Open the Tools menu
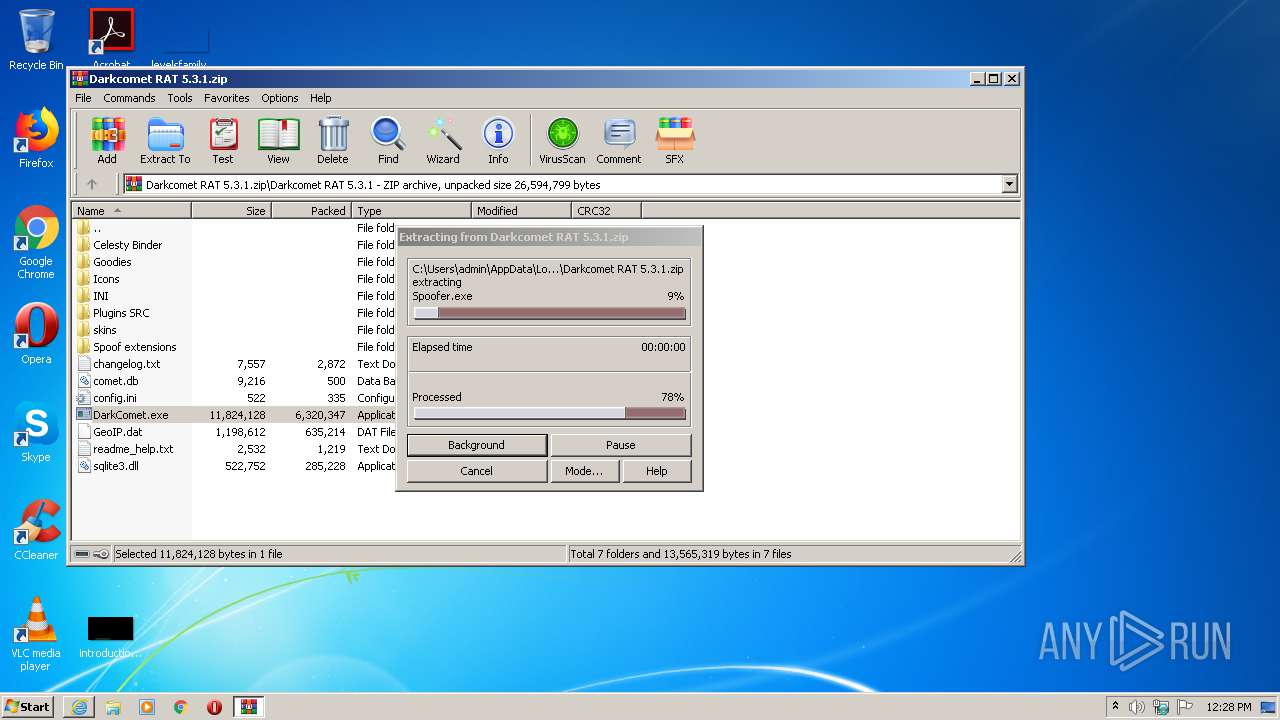This screenshot has width=1280, height=720. pyautogui.click(x=180, y=98)
